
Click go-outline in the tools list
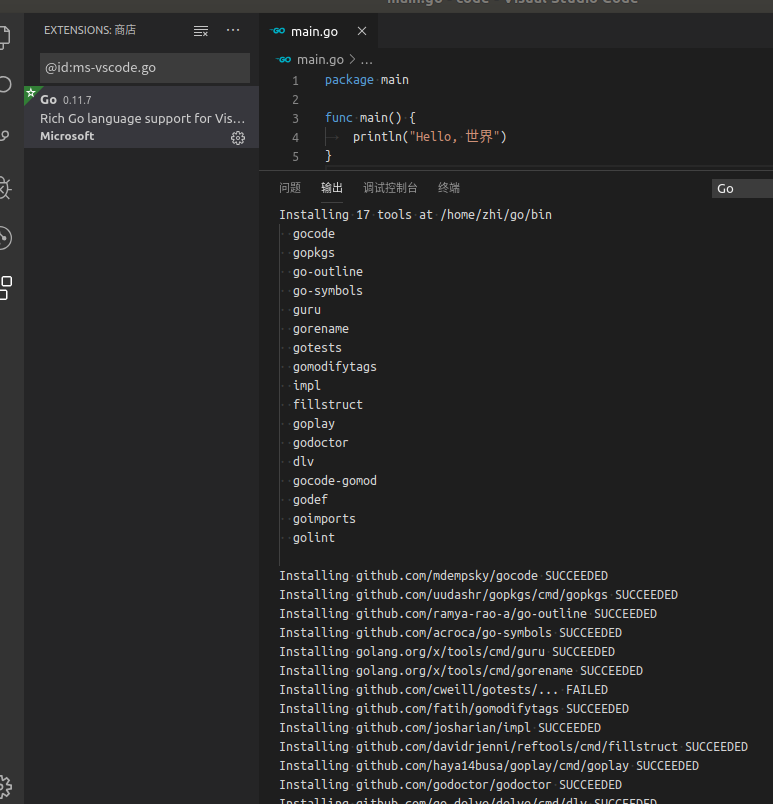click(x=328, y=272)
